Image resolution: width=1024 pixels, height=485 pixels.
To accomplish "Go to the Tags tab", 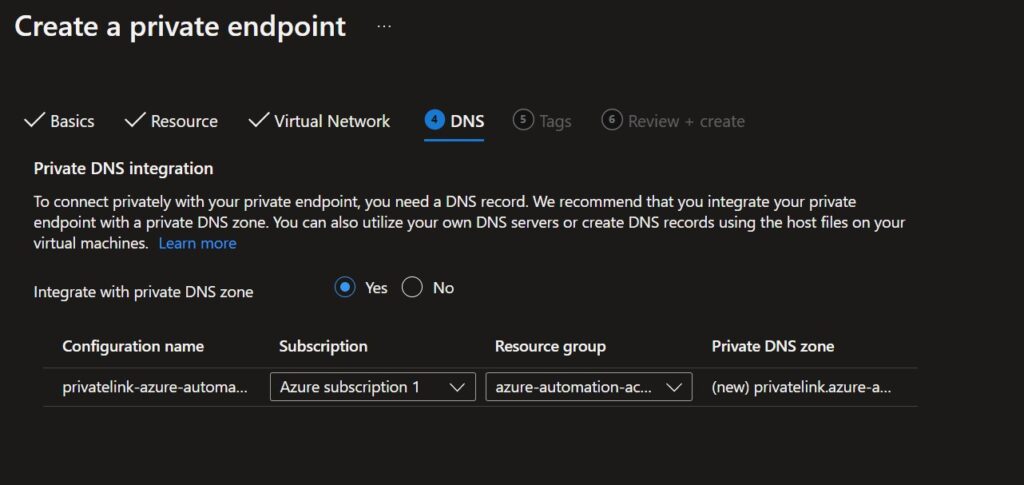I will point(542,121).
